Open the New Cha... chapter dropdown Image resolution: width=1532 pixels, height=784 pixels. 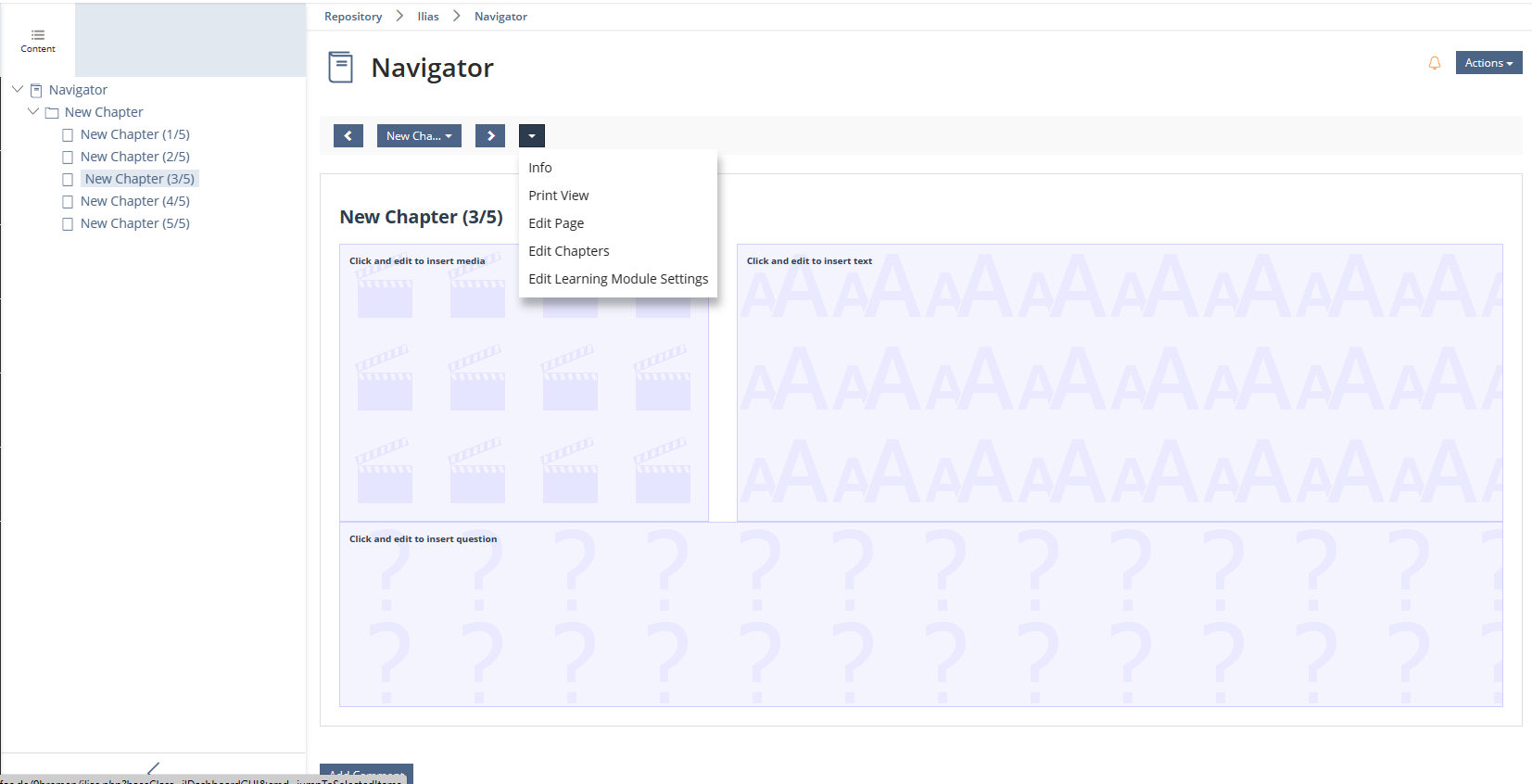point(419,136)
